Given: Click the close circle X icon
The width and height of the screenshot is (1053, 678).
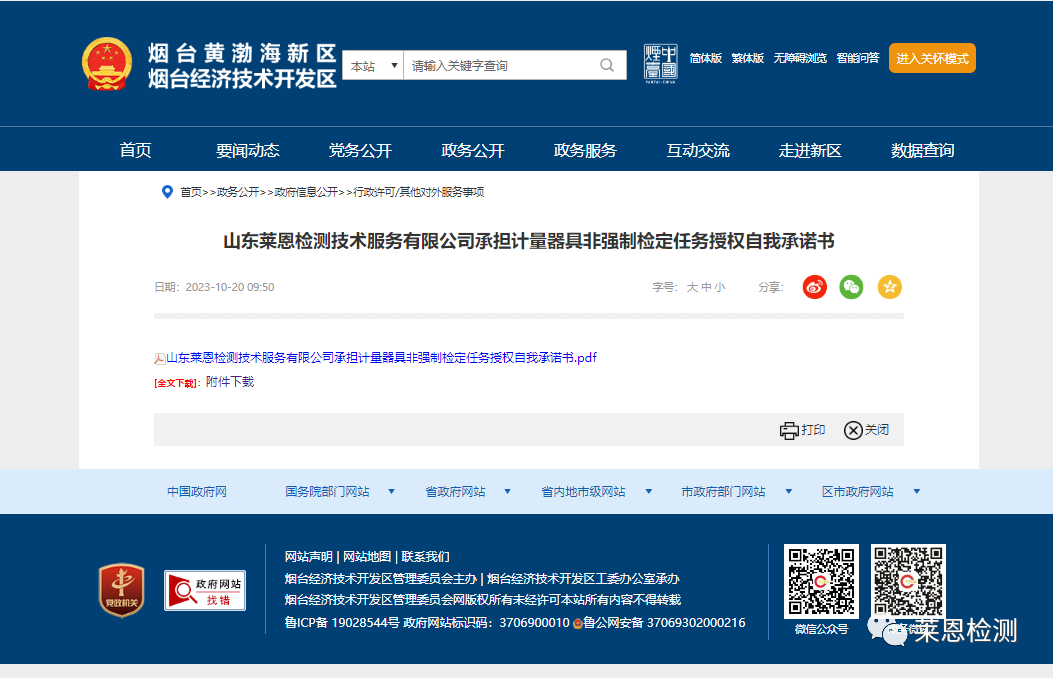Looking at the screenshot, I should coord(853,430).
